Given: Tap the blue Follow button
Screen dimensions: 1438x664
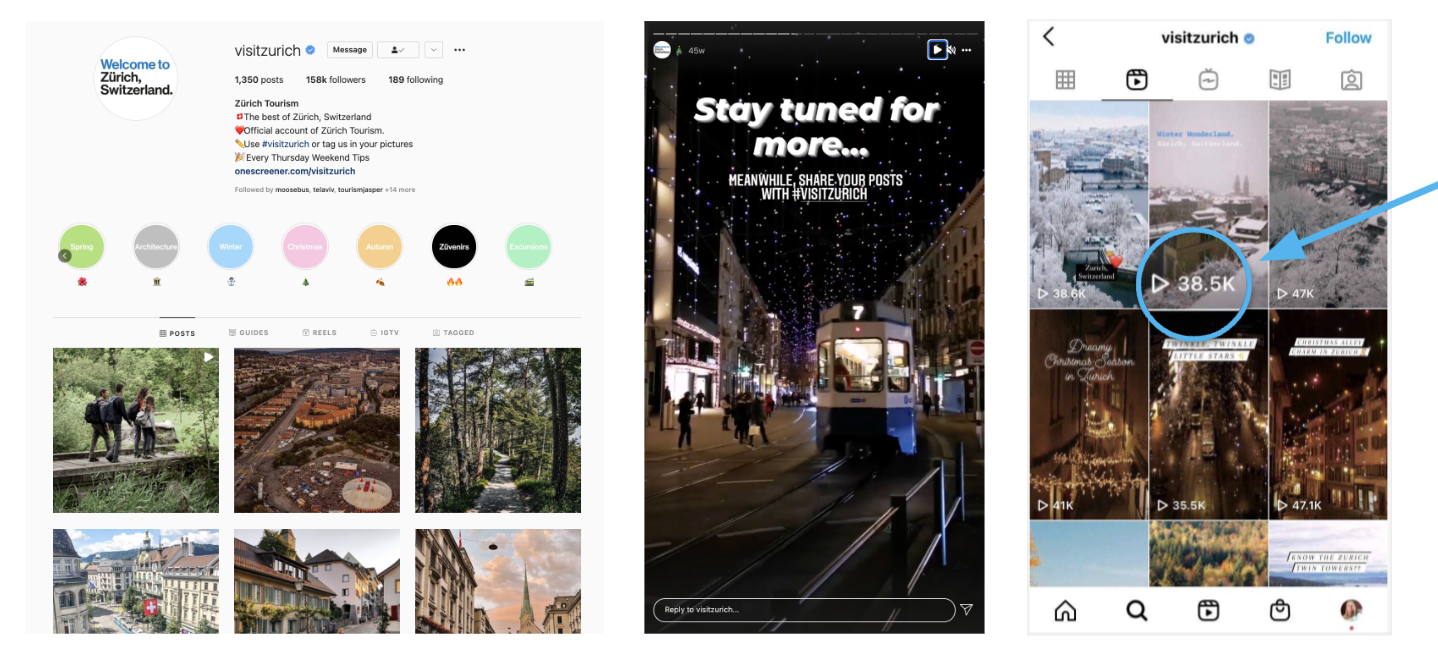Looking at the screenshot, I should point(1348,38).
